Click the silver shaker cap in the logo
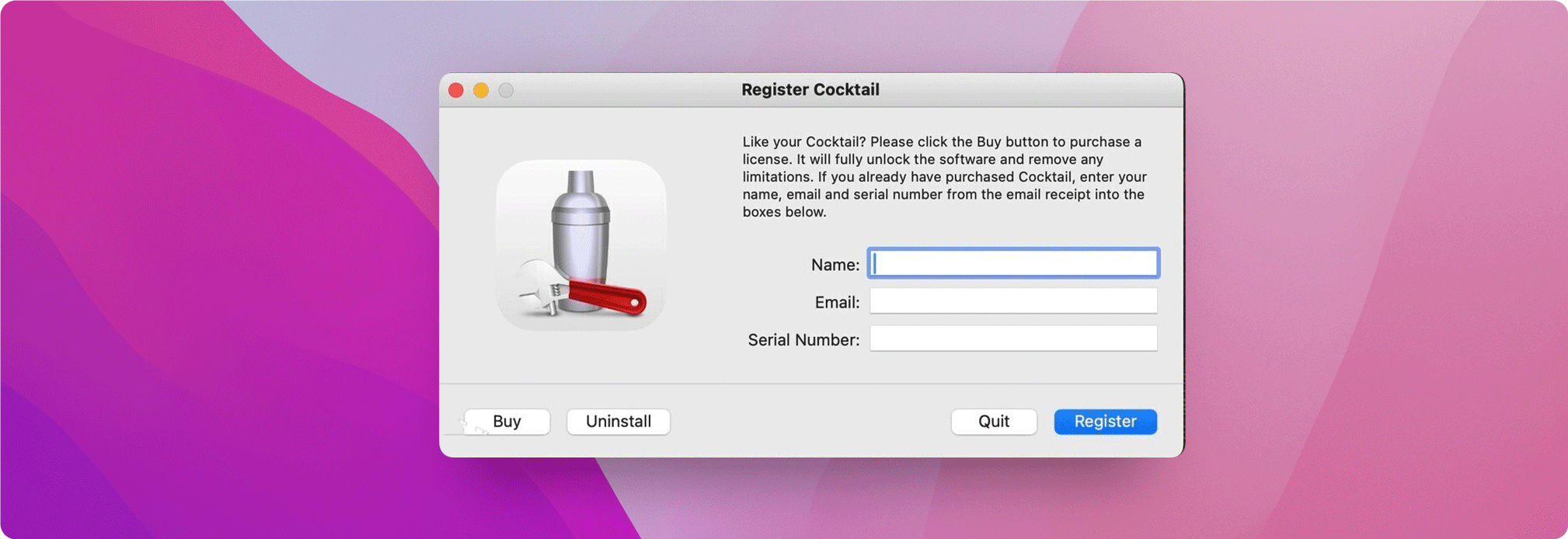The height and width of the screenshot is (539, 1568). coord(580,183)
